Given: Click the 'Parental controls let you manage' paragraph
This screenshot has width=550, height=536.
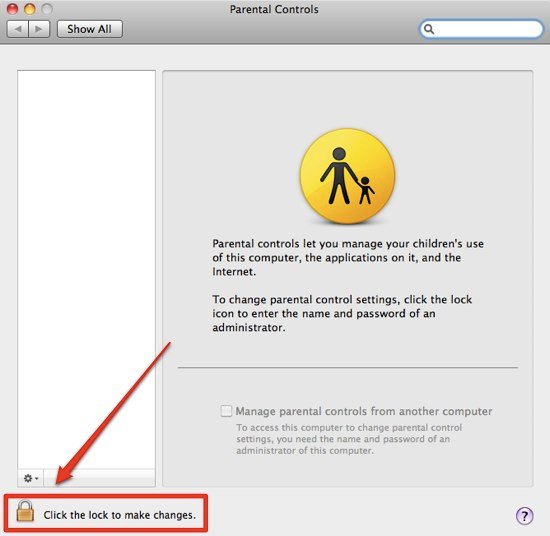Looking at the screenshot, I should pyautogui.click(x=348, y=257).
